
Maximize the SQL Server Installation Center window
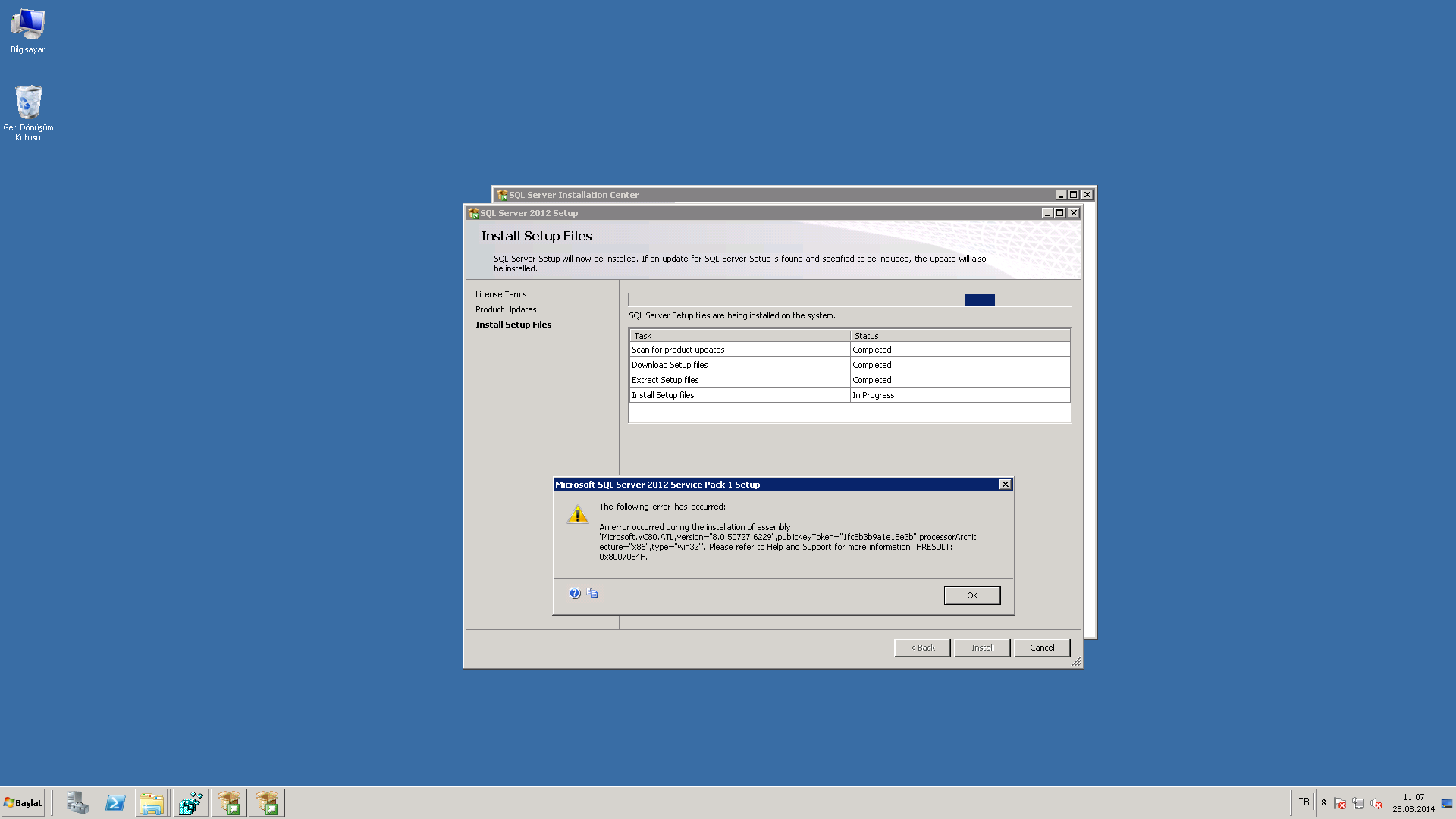tap(1074, 195)
